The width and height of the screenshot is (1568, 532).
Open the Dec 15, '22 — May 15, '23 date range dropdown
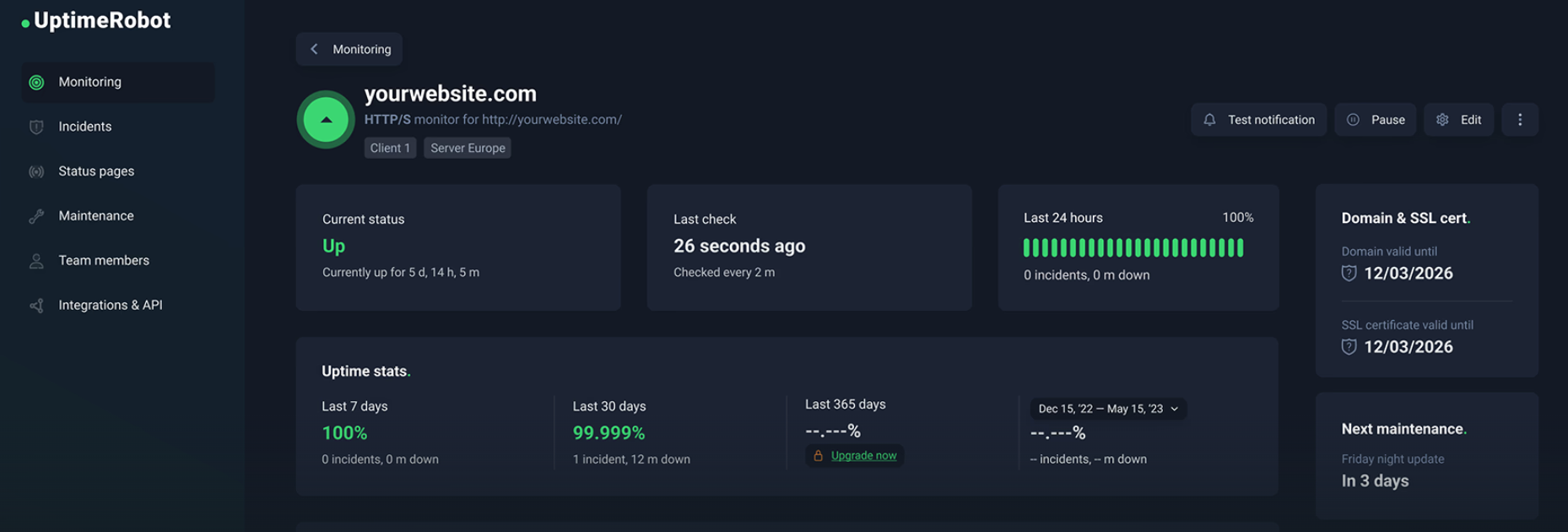tap(1108, 409)
